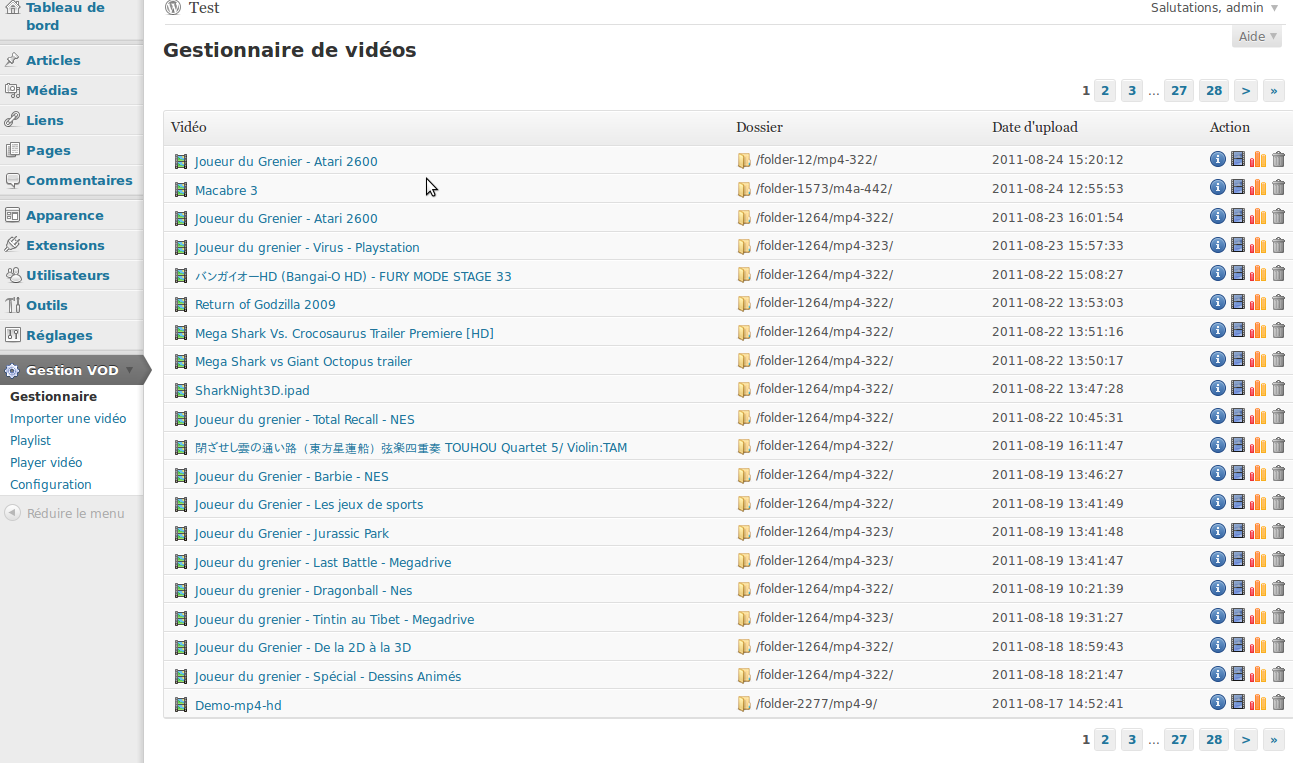1293x763 pixels.
Task: Click the Commentaires speech bubble icon
Action: coord(12,180)
